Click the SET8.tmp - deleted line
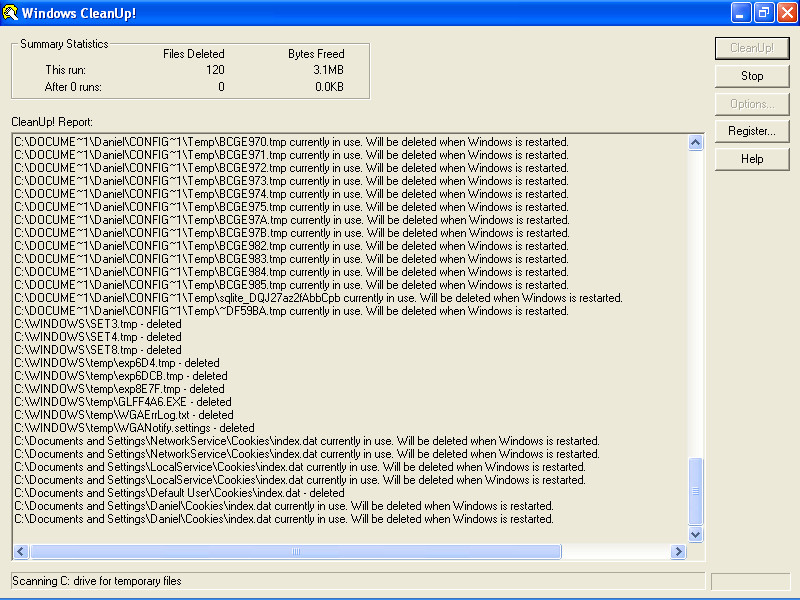Image resolution: width=800 pixels, height=600 pixels. coord(98,350)
